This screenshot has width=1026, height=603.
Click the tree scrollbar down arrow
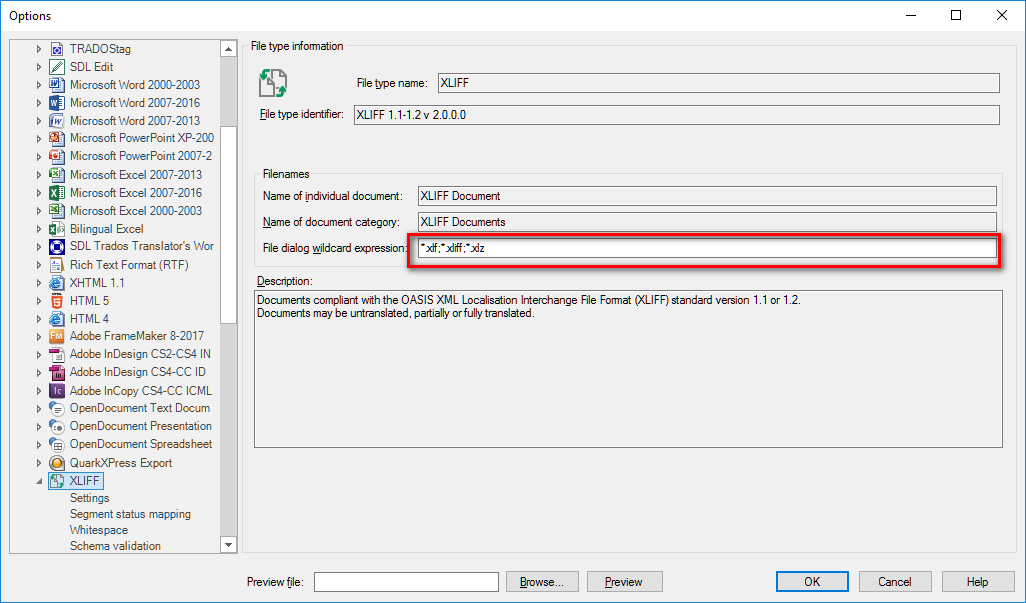point(228,544)
